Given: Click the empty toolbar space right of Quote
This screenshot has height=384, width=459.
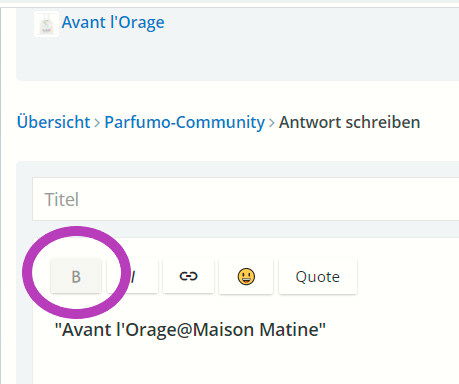Looking at the screenshot, I should tap(408, 276).
